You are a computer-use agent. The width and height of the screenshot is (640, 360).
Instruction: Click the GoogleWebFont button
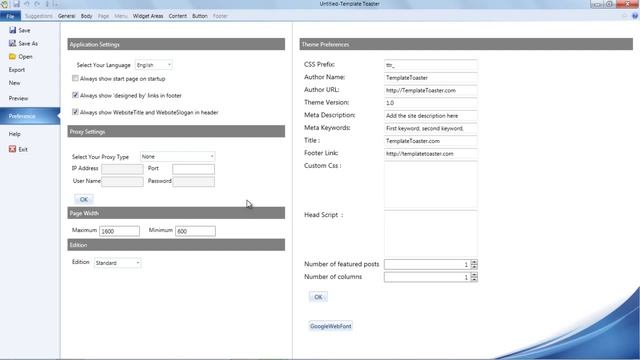coord(331,326)
